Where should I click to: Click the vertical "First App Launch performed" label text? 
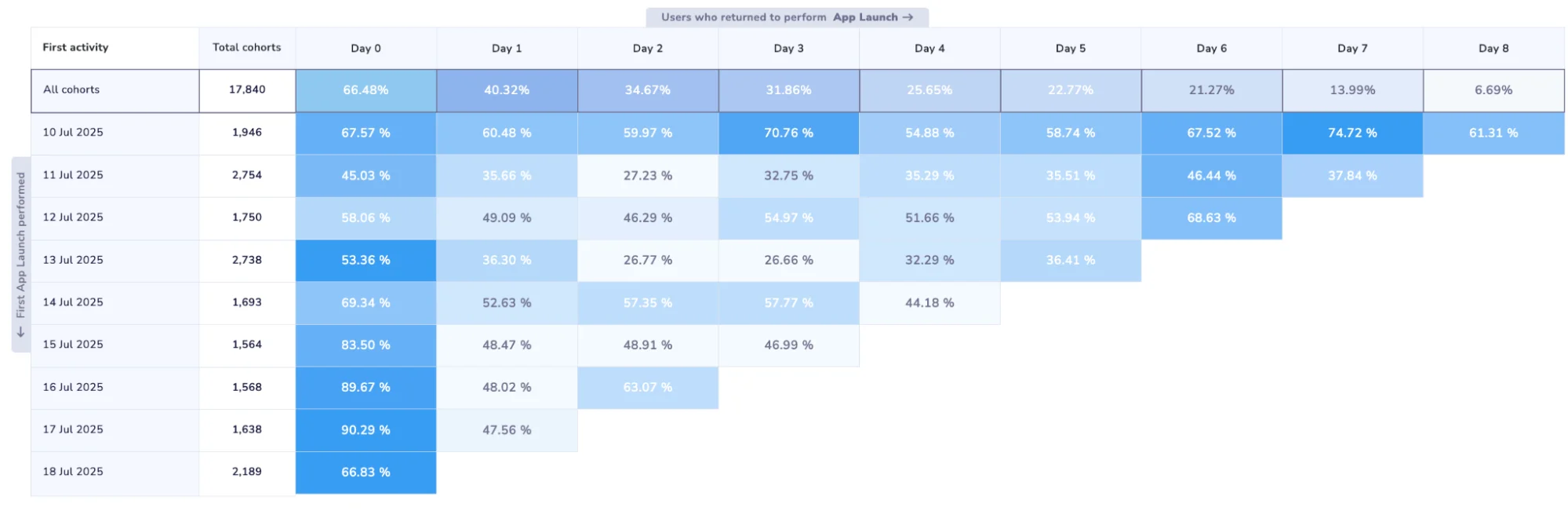21,244
